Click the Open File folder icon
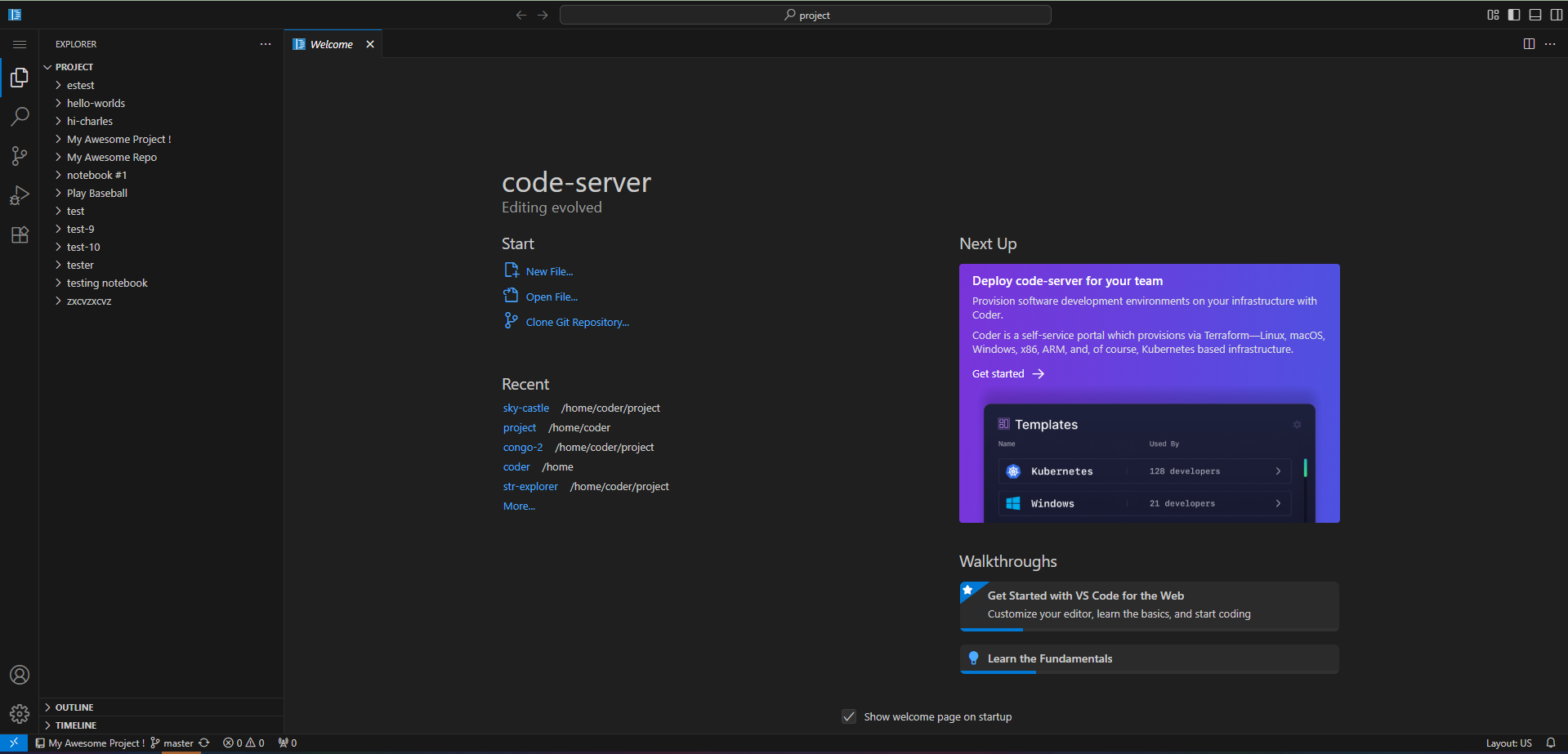The width and height of the screenshot is (1568, 754). coord(511,296)
